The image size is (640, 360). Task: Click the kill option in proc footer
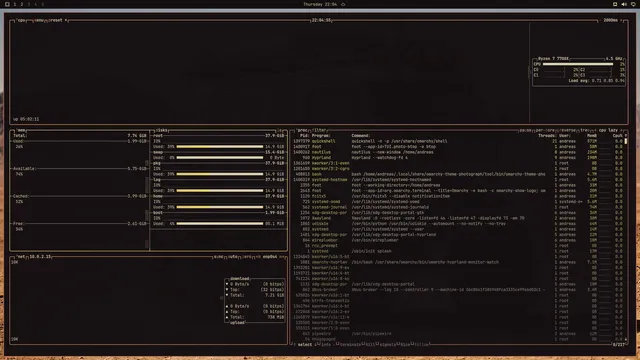370,345
